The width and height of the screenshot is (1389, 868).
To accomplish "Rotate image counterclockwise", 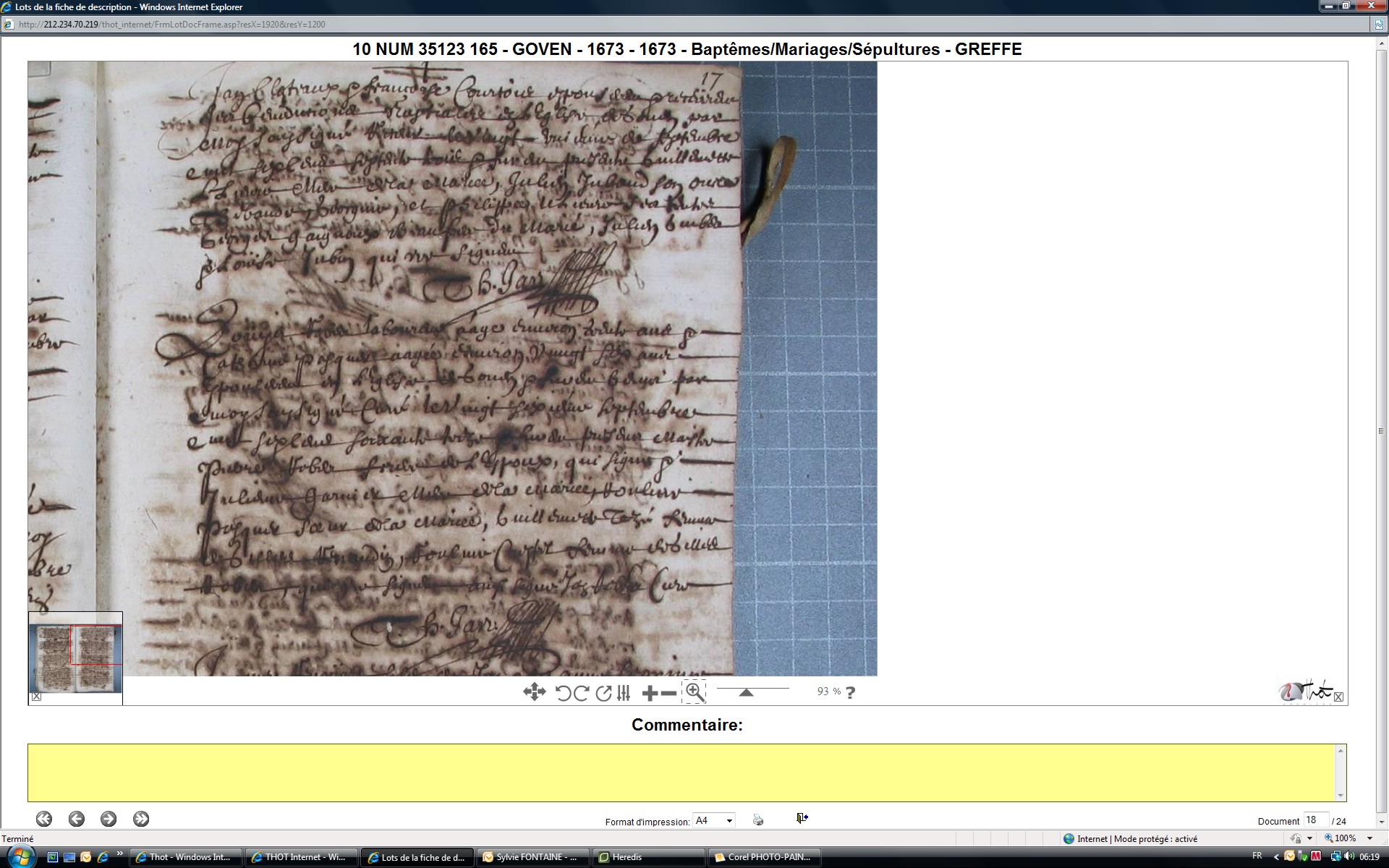I will click(x=563, y=693).
